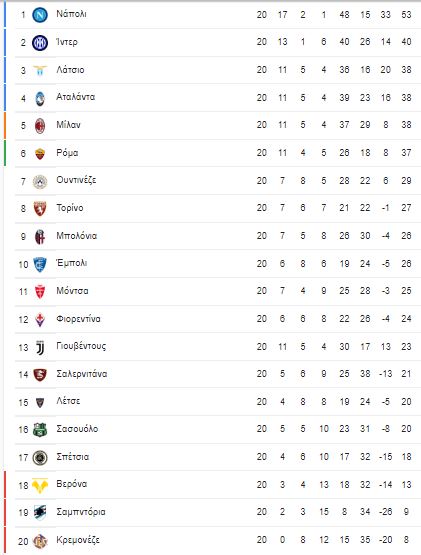
Task: Click the Juventus logo icon
Action: click(x=40, y=348)
